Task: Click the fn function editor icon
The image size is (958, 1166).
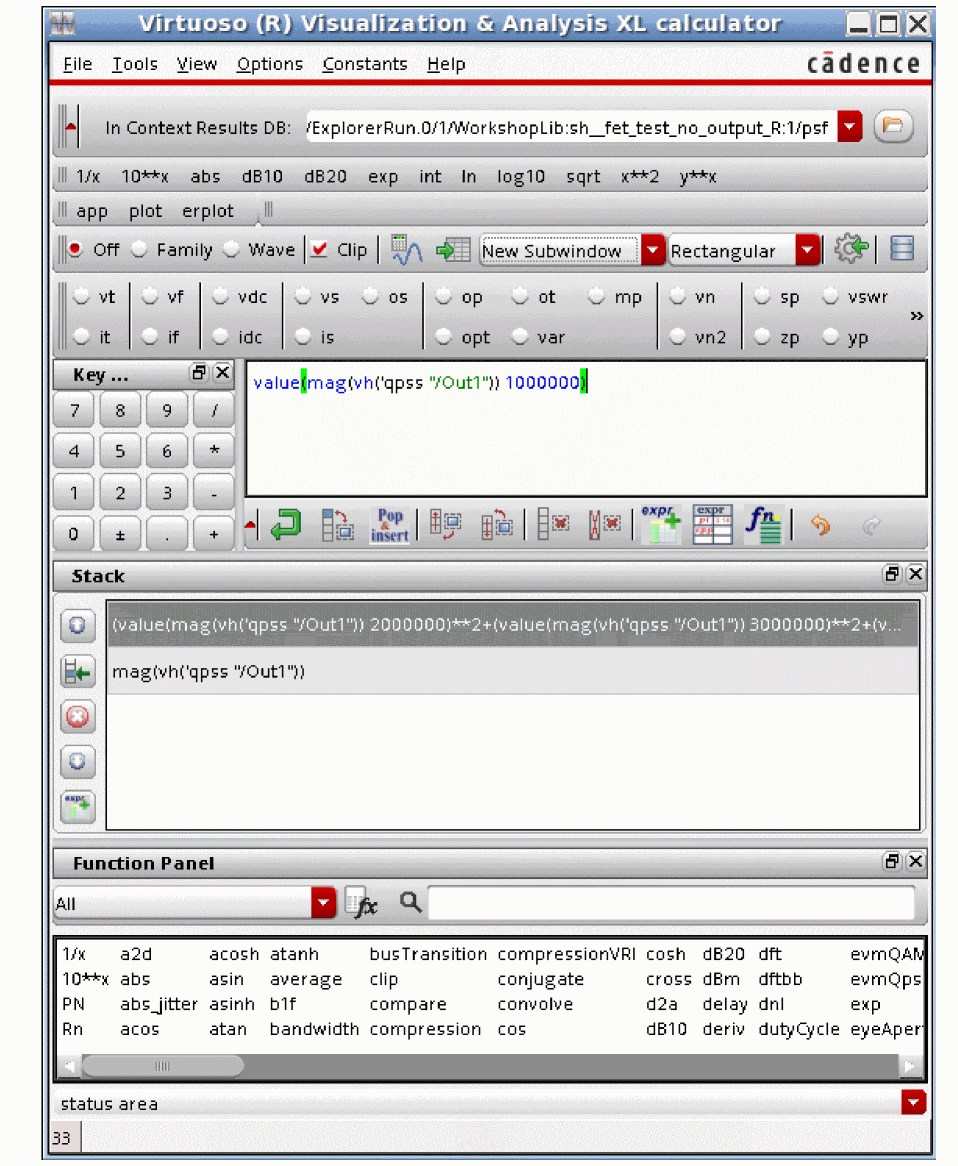Action: click(x=763, y=525)
